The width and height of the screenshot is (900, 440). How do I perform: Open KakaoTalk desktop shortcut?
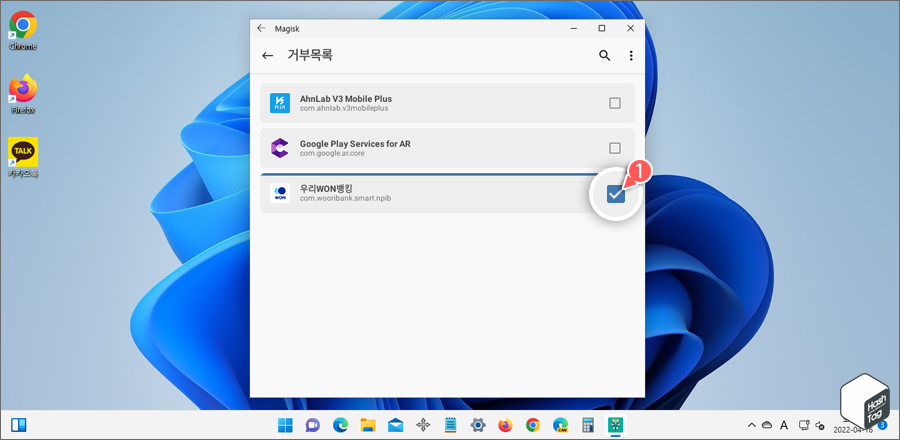23,157
